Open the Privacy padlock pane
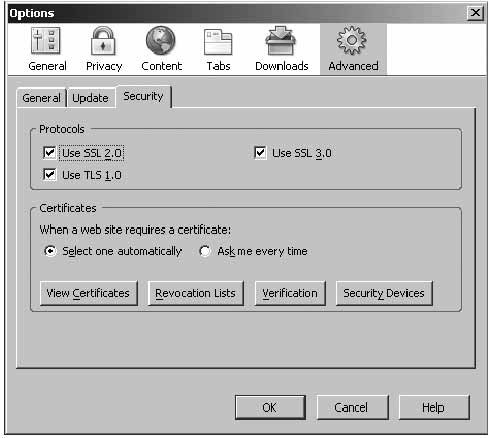The width and height of the screenshot is (489, 438). [104, 49]
